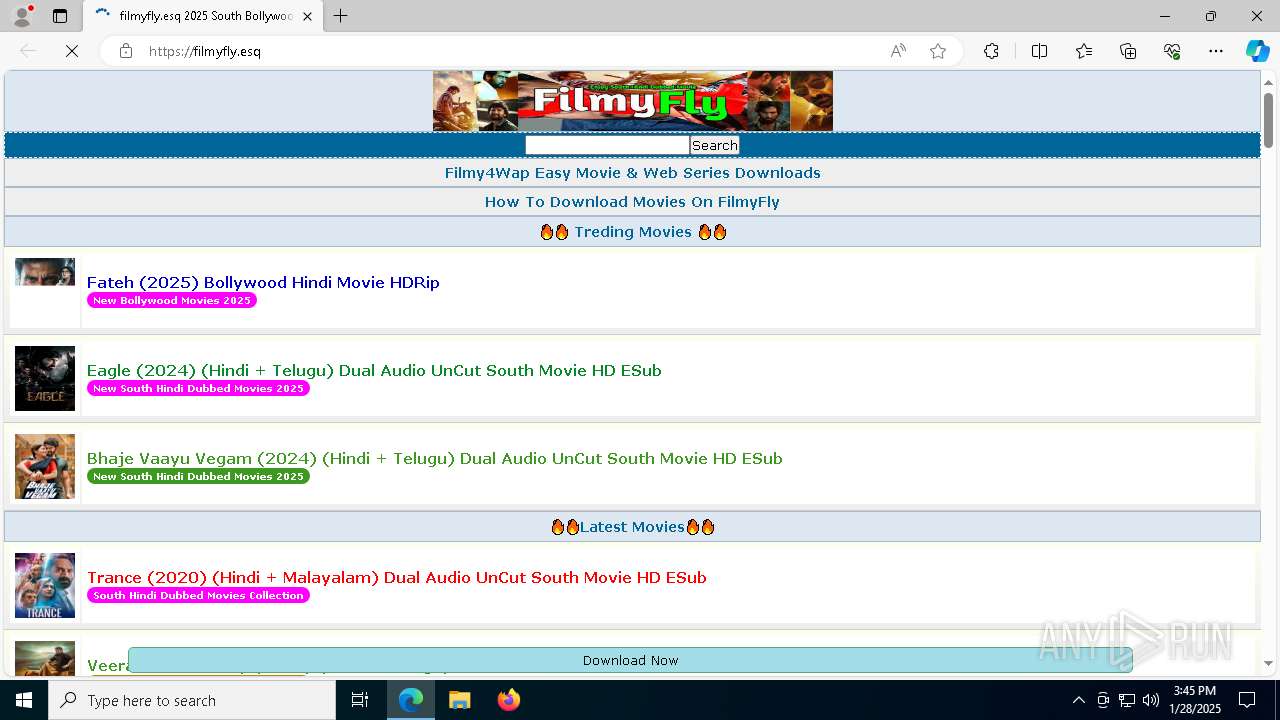Open Filmy4Wap Easy Movie & Web Series link
This screenshot has width=1280, height=720.
click(x=632, y=173)
